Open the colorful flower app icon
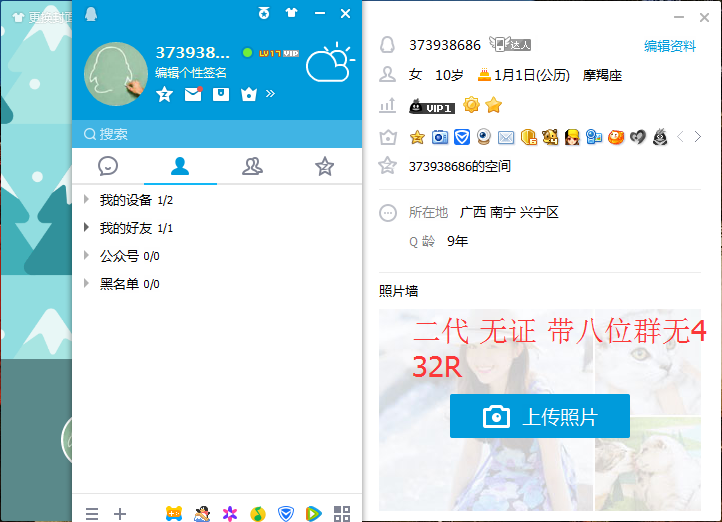Screen dimensions: 722x522 point(230,514)
